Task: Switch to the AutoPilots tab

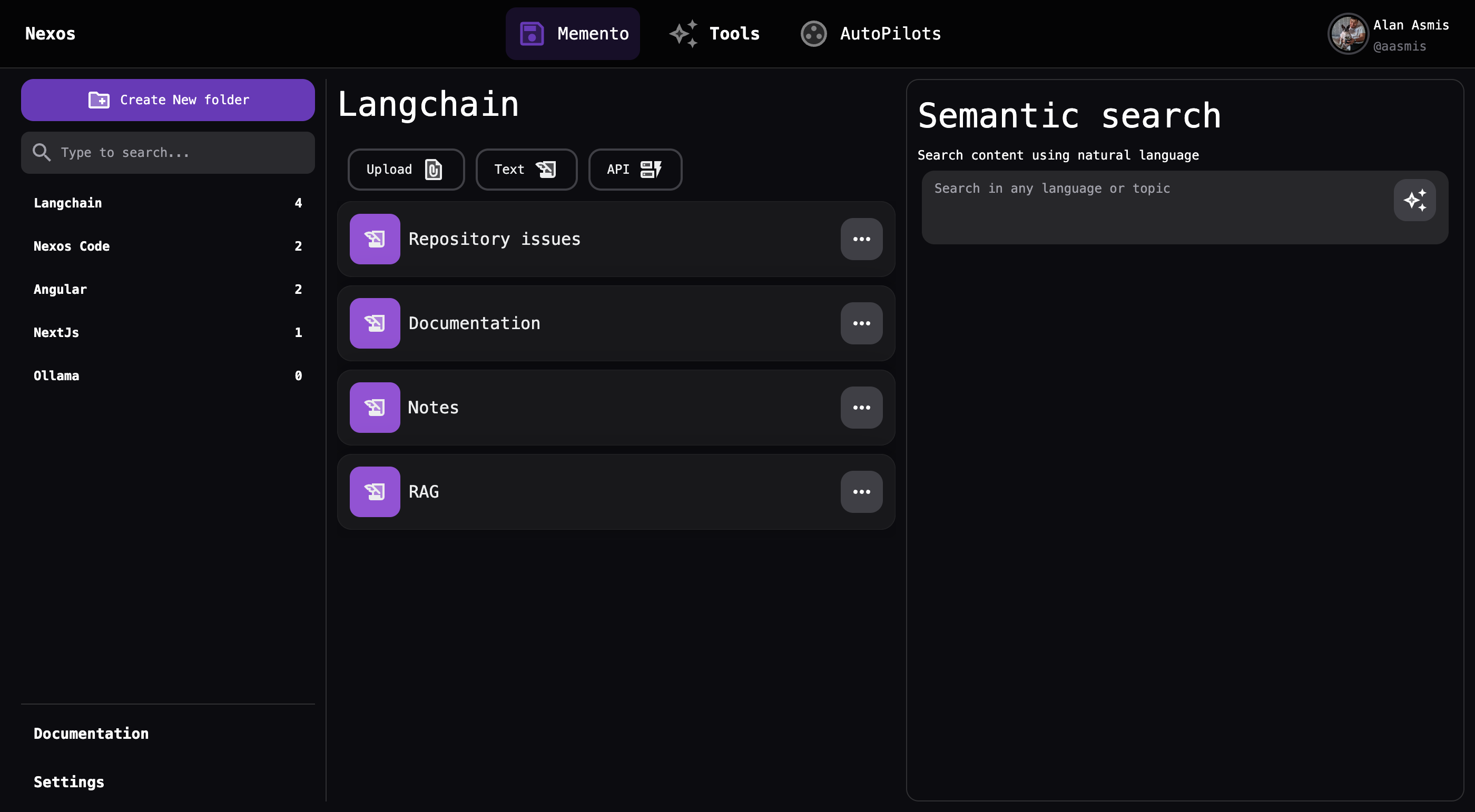Action: click(x=890, y=34)
